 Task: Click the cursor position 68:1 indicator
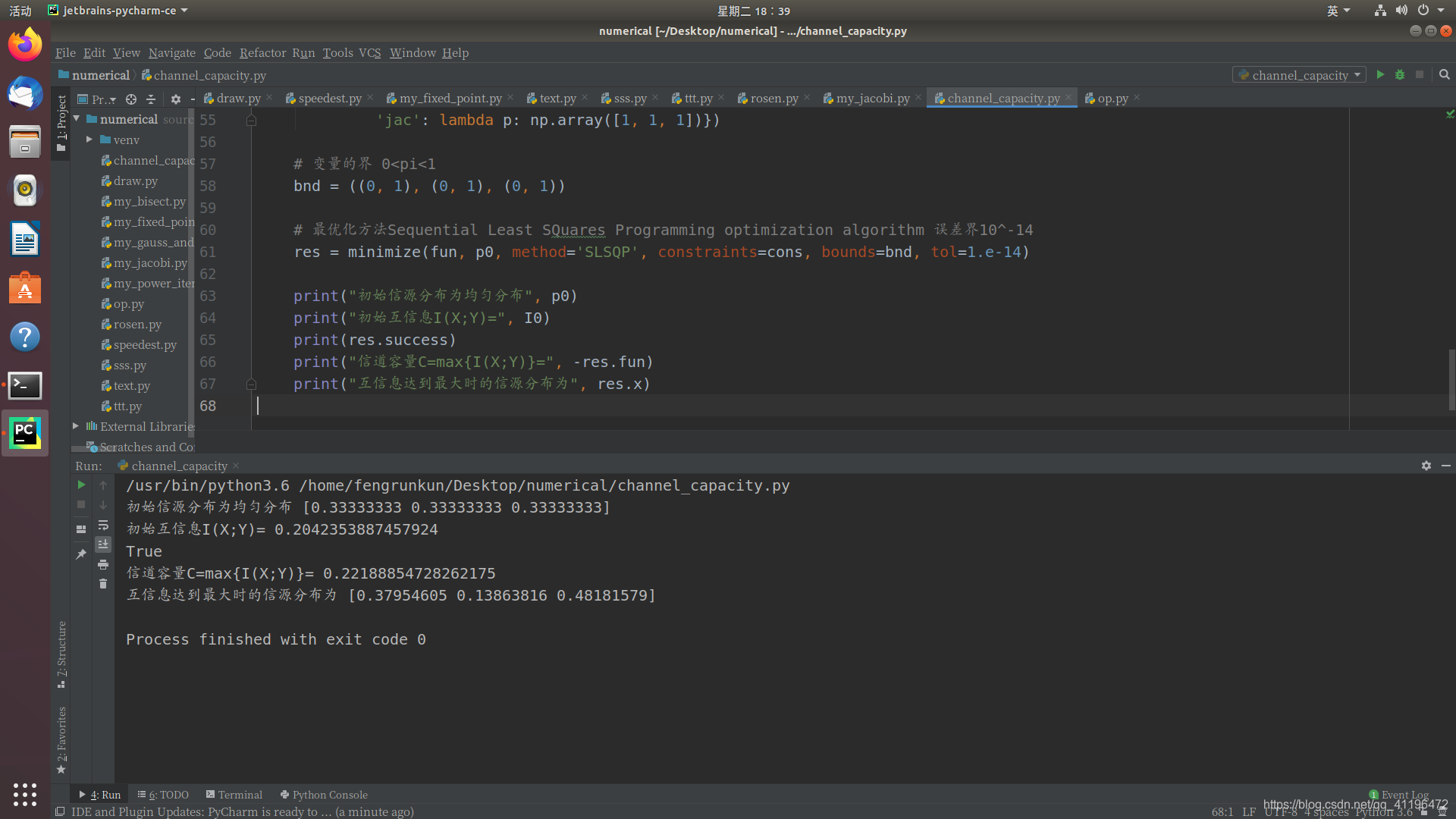1222,811
